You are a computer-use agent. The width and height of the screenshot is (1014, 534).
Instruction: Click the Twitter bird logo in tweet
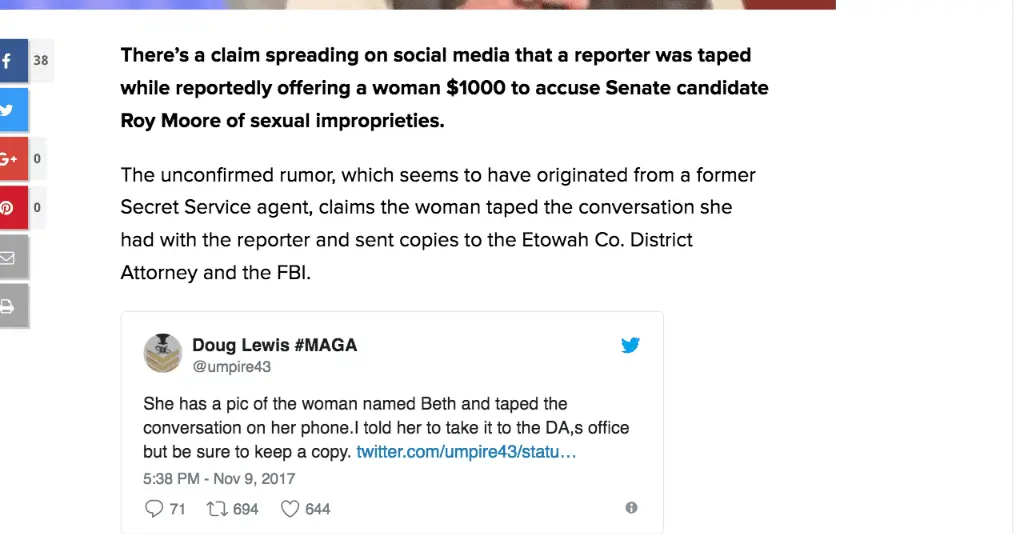tap(630, 346)
